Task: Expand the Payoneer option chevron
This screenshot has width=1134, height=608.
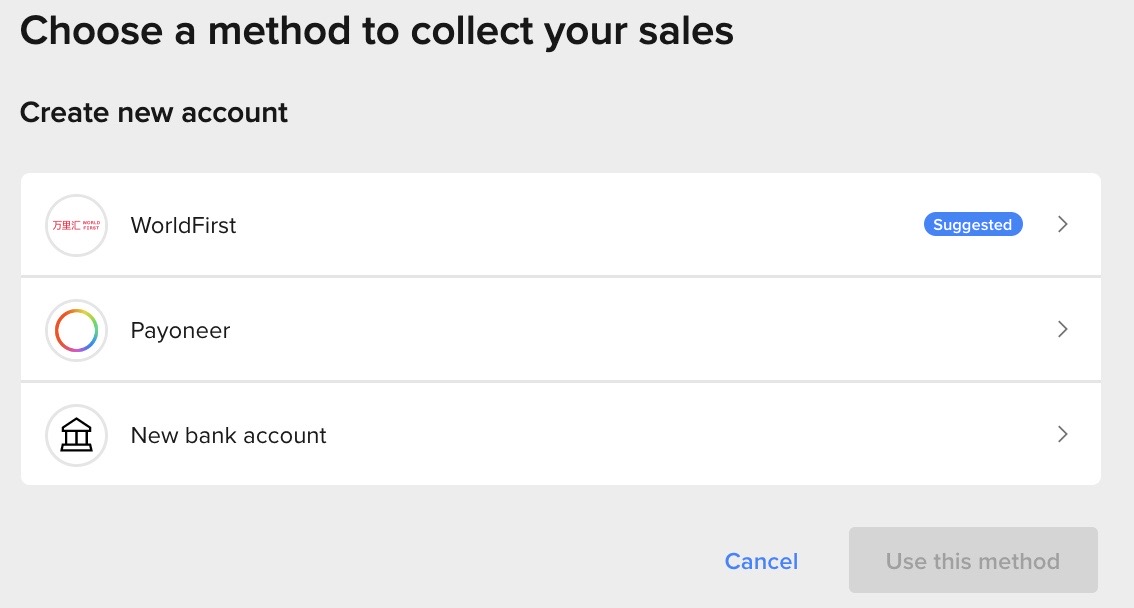Action: (1062, 329)
